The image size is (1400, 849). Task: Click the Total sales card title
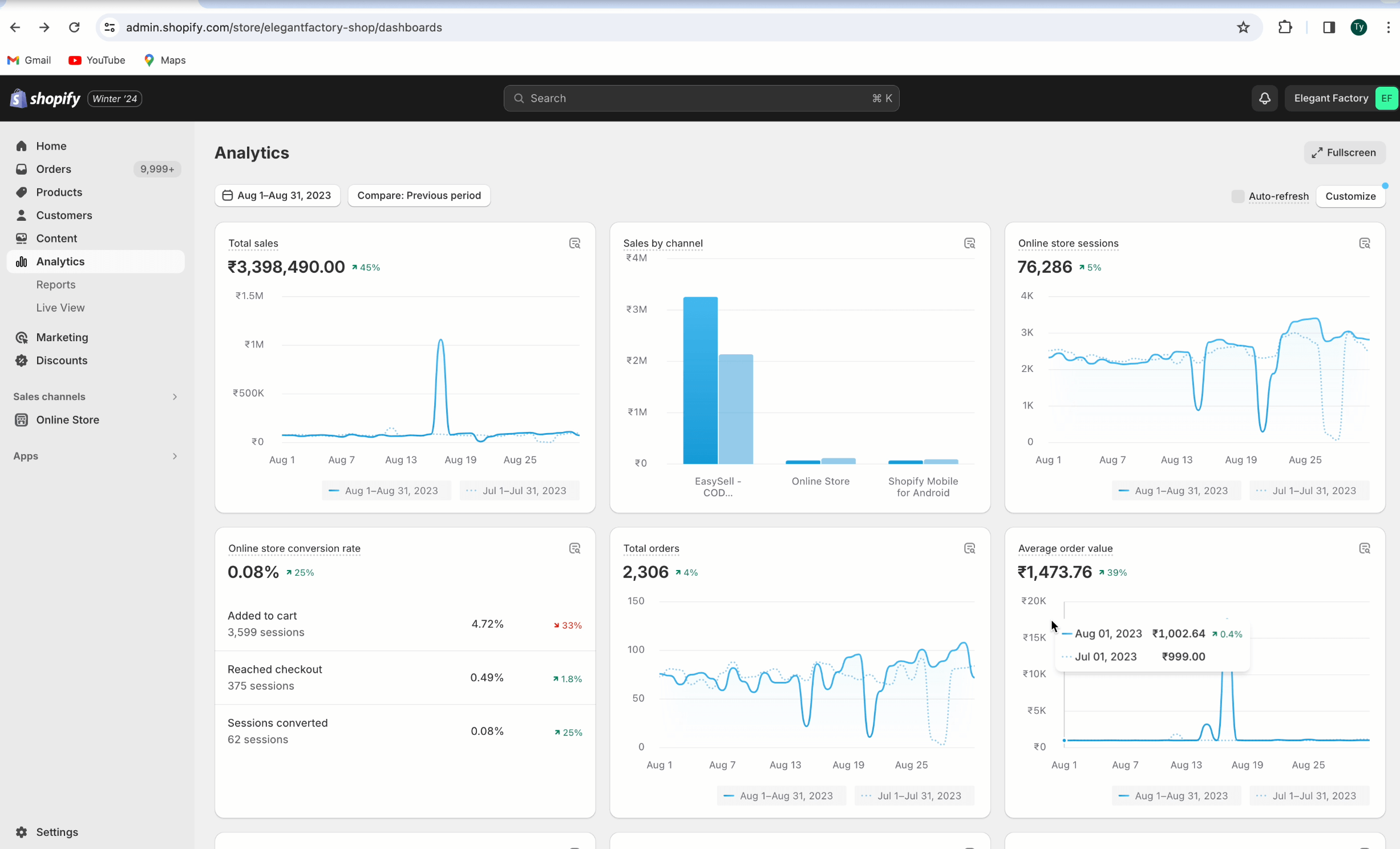click(x=253, y=244)
